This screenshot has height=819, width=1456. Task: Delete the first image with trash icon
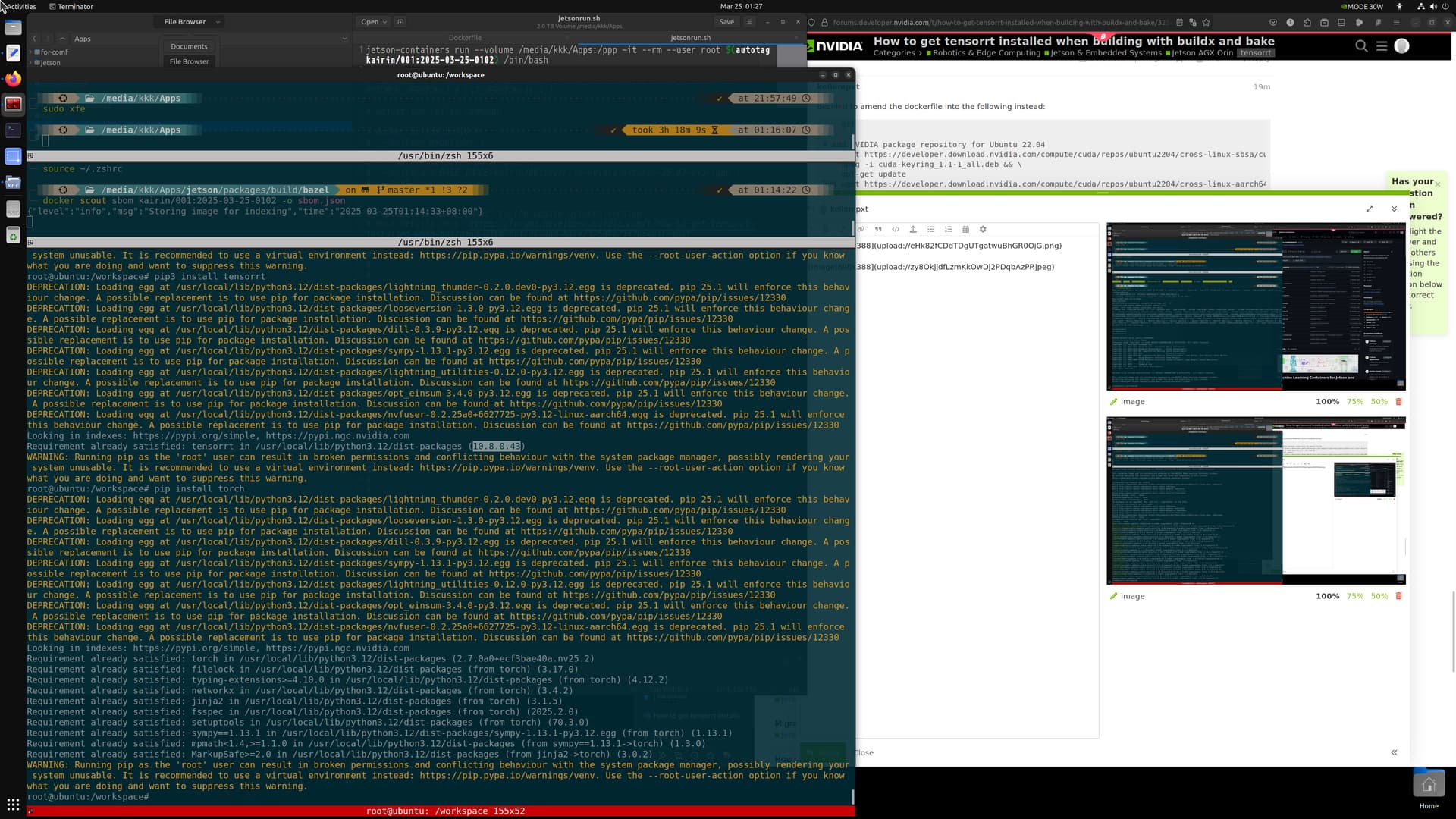pyautogui.click(x=1399, y=402)
